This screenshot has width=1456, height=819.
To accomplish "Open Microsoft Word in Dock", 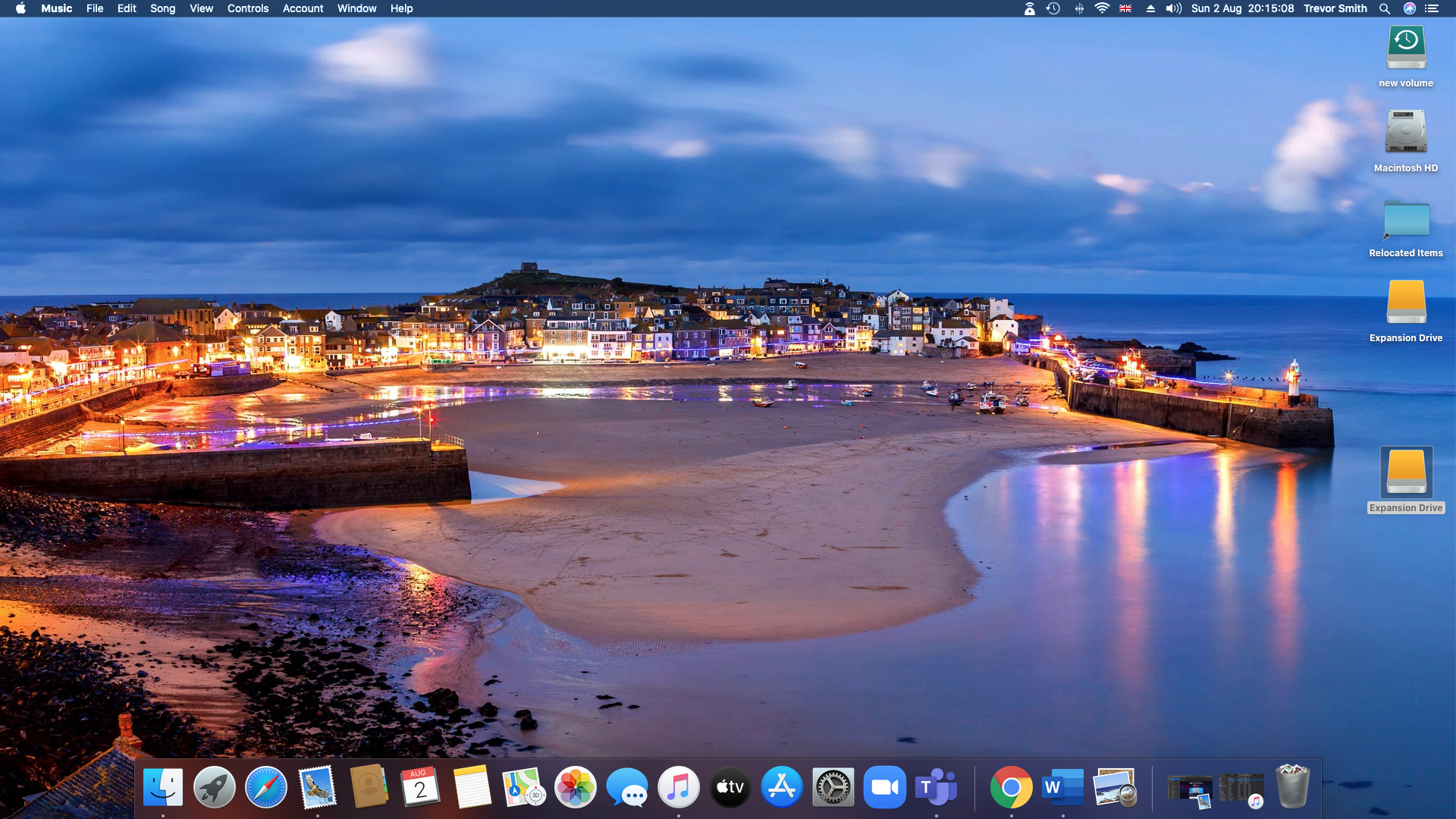I will 1062,787.
